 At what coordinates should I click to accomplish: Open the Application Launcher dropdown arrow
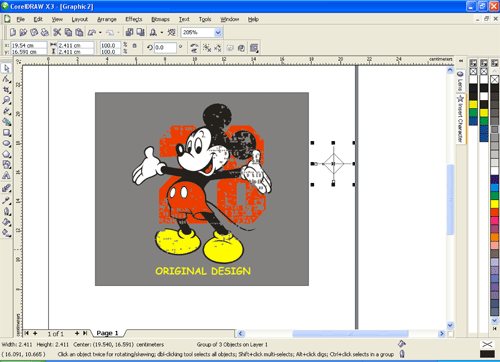click(162, 32)
